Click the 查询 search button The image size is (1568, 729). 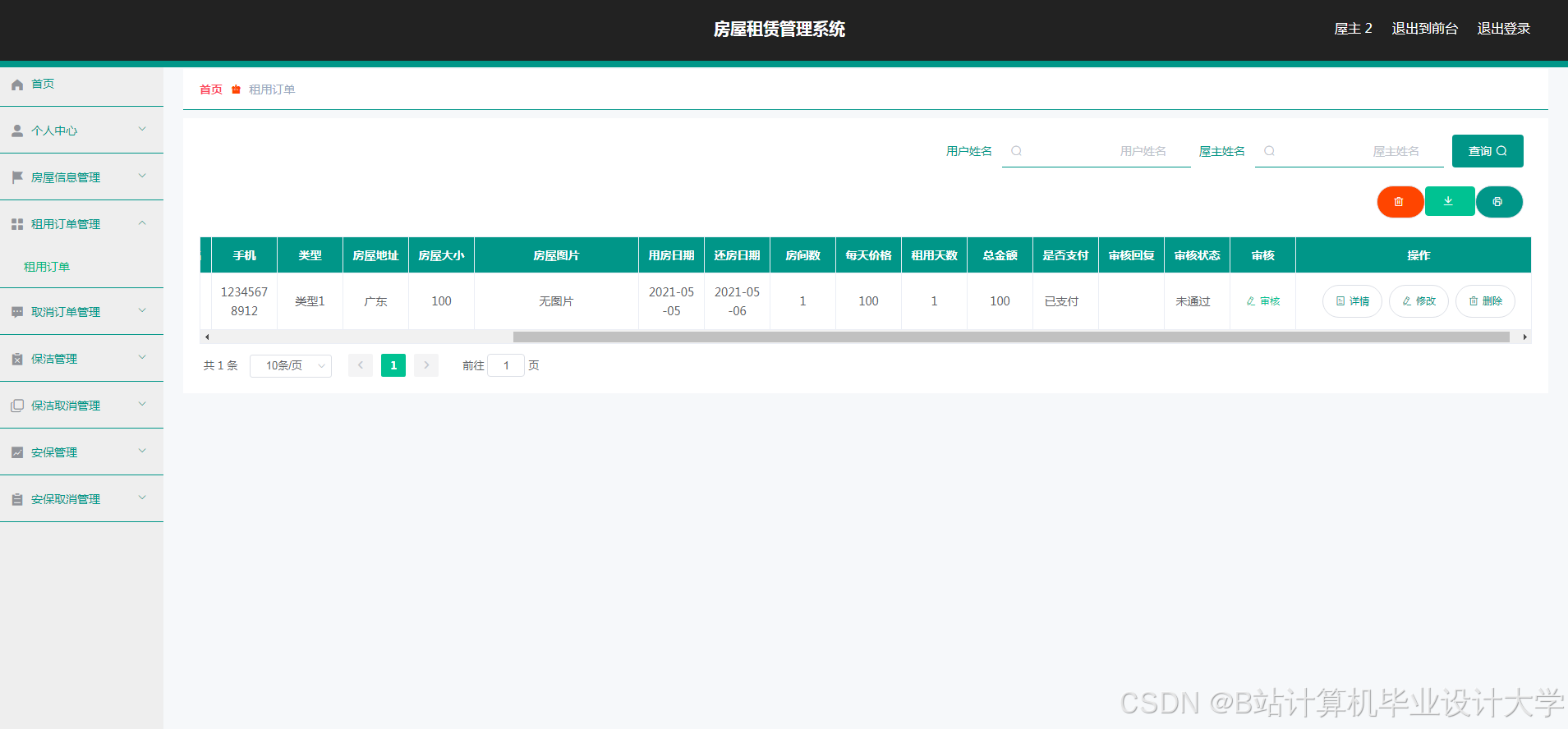click(1488, 151)
